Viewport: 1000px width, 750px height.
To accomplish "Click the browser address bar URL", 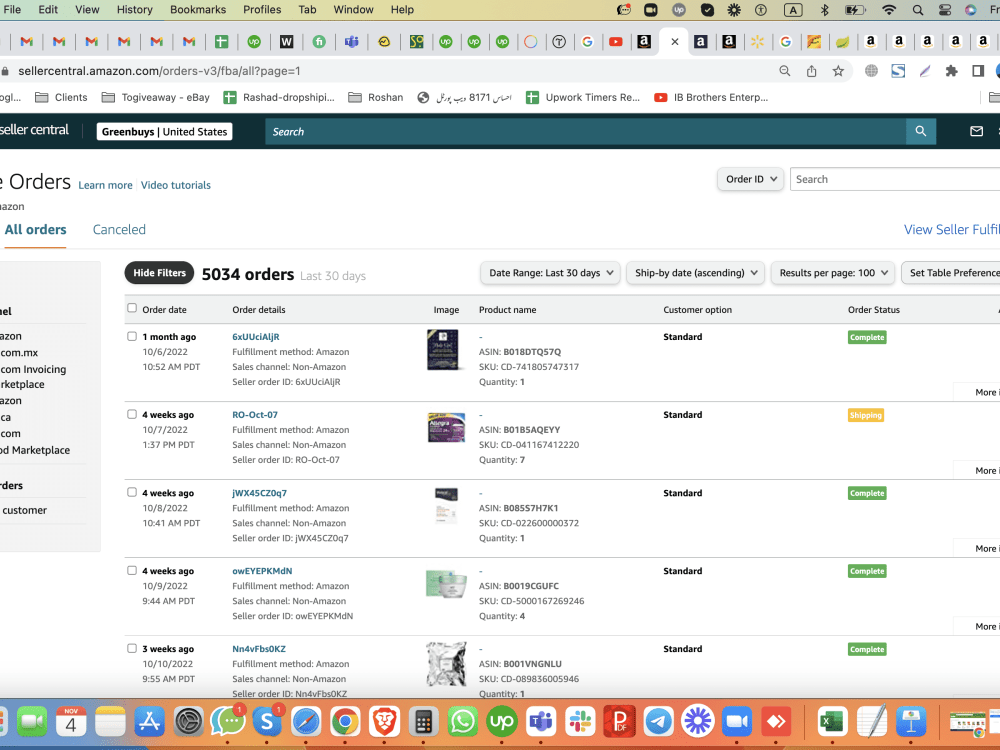I will coord(159,71).
